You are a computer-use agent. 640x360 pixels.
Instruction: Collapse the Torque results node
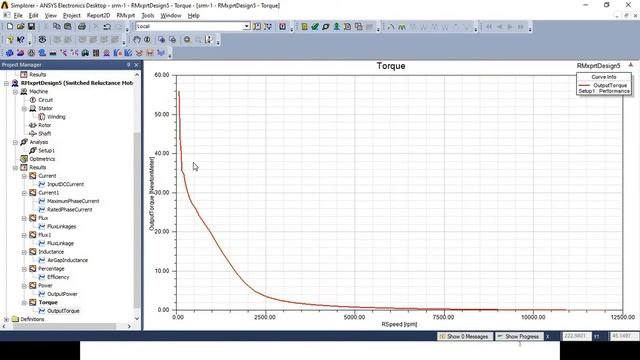pos(24,302)
